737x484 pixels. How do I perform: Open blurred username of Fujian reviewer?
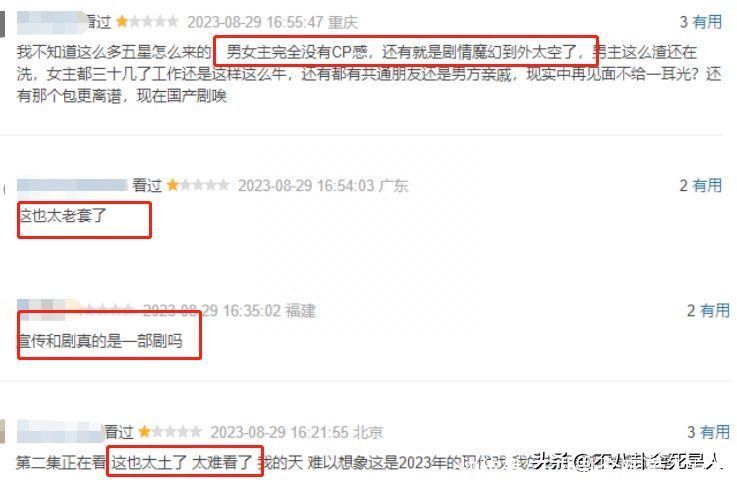pyautogui.click(x=48, y=309)
